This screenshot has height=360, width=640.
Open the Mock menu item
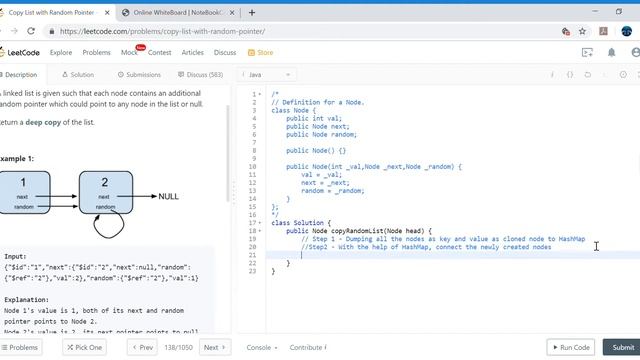129,53
